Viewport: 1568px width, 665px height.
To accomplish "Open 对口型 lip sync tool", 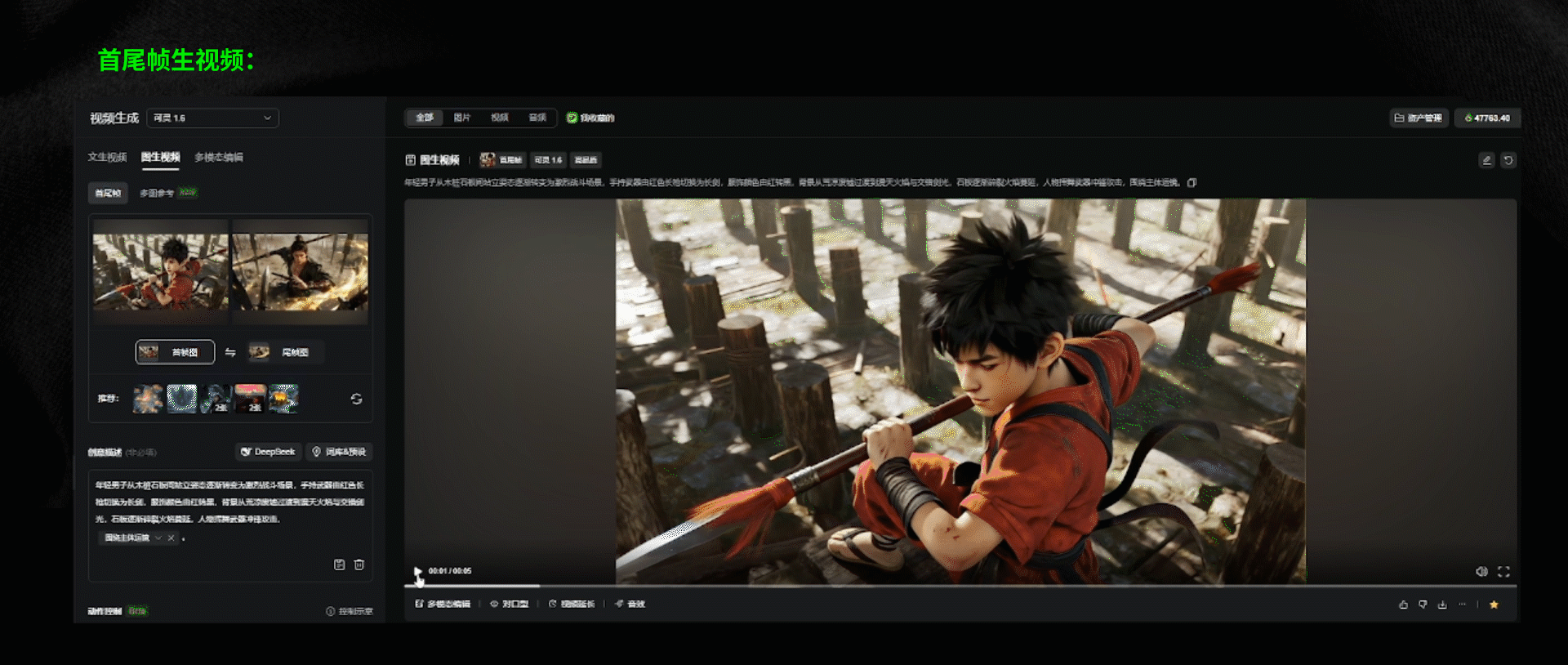I will click(x=510, y=604).
